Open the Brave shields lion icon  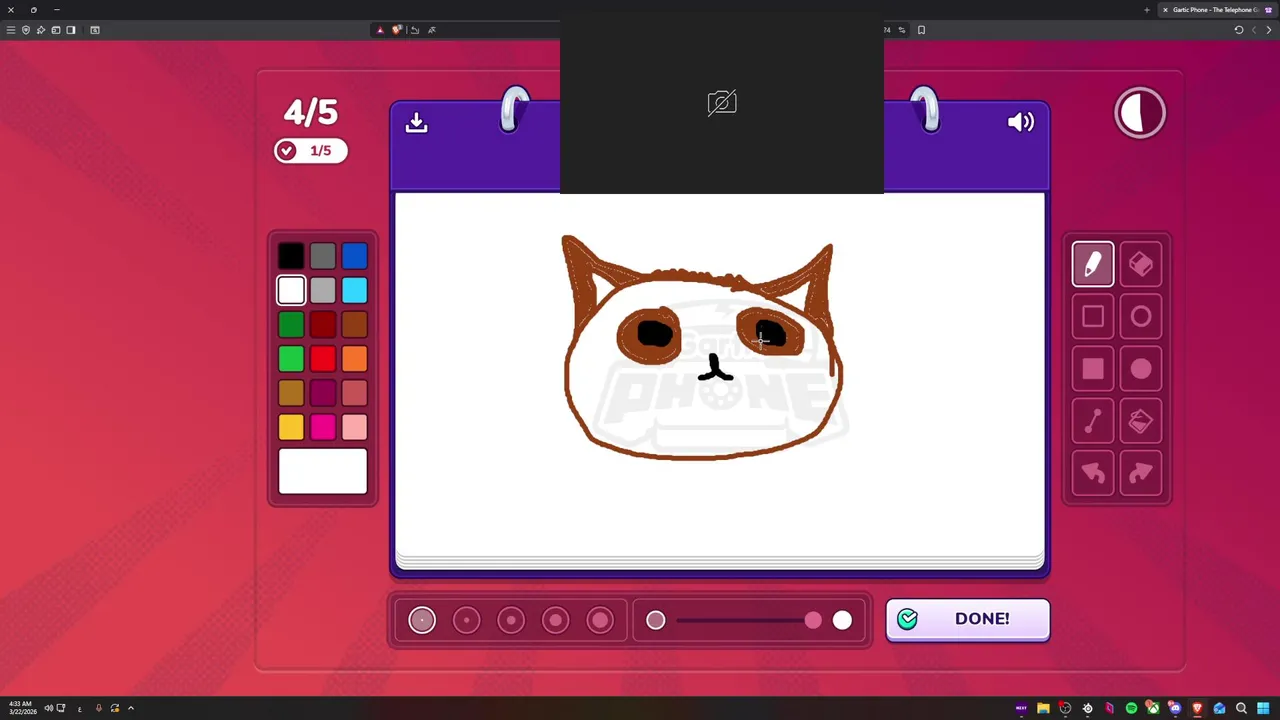tap(396, 30)
